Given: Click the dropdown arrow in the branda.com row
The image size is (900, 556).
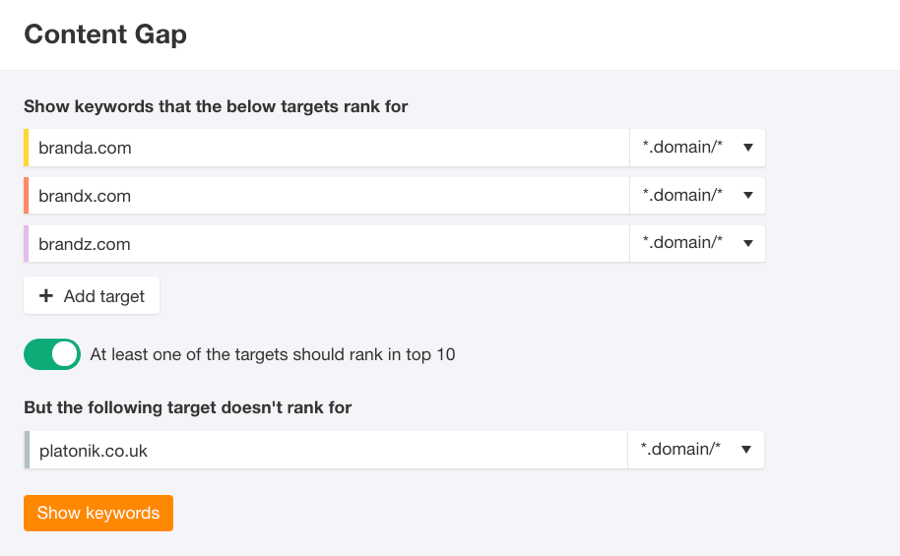Looking at the screenshot, I should (x=748, y=148).
